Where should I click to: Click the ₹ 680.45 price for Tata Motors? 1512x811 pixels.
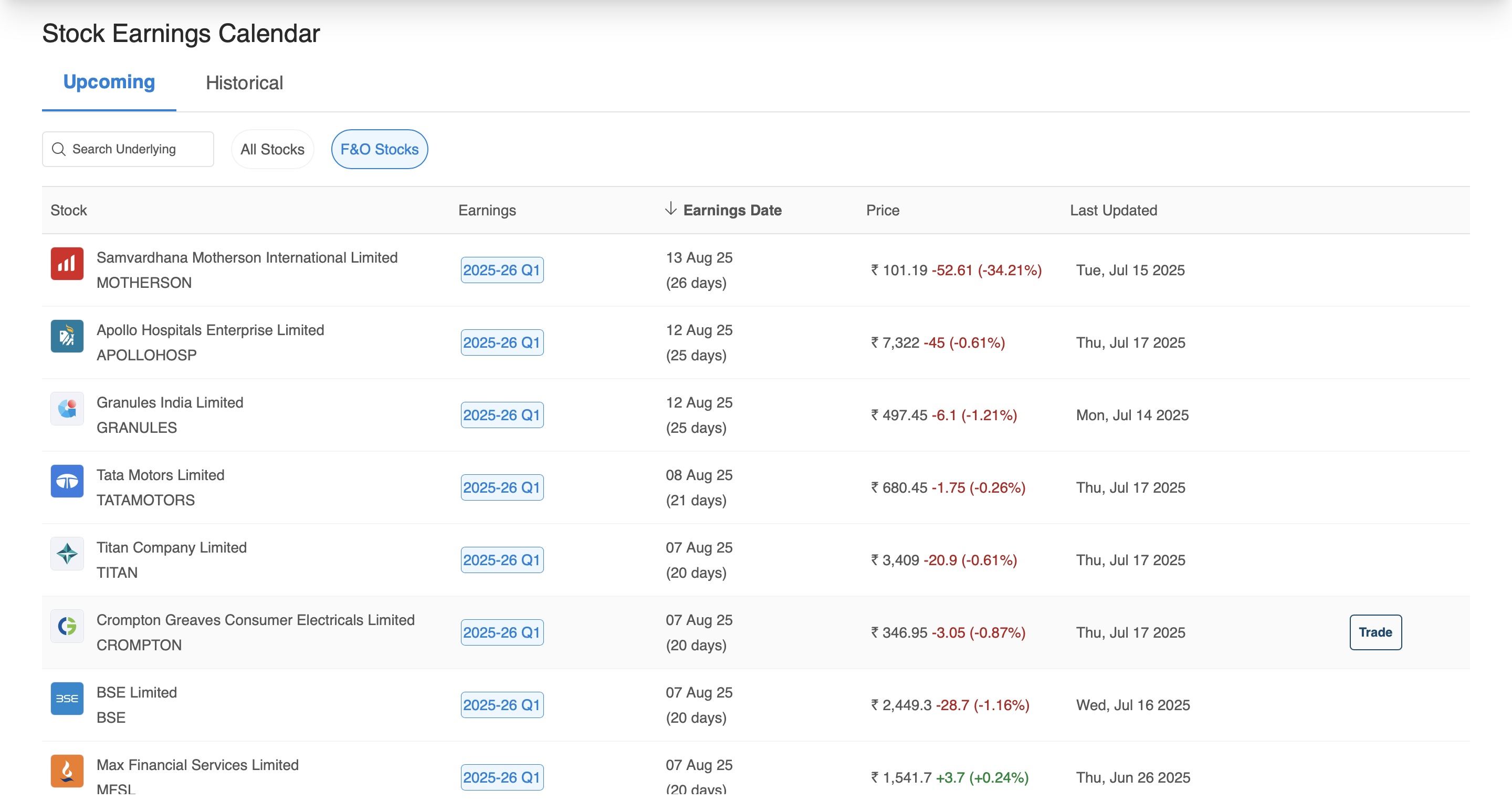coord(899,488)
